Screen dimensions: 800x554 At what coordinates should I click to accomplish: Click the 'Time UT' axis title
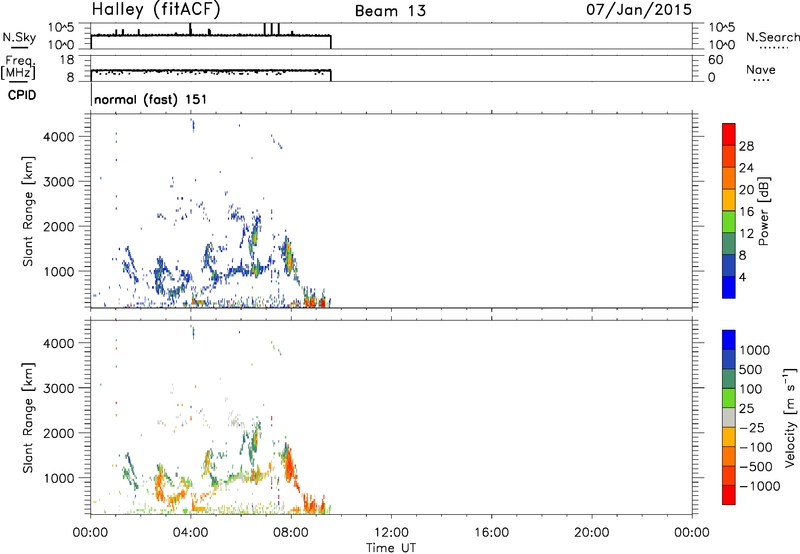pos(391,547)
